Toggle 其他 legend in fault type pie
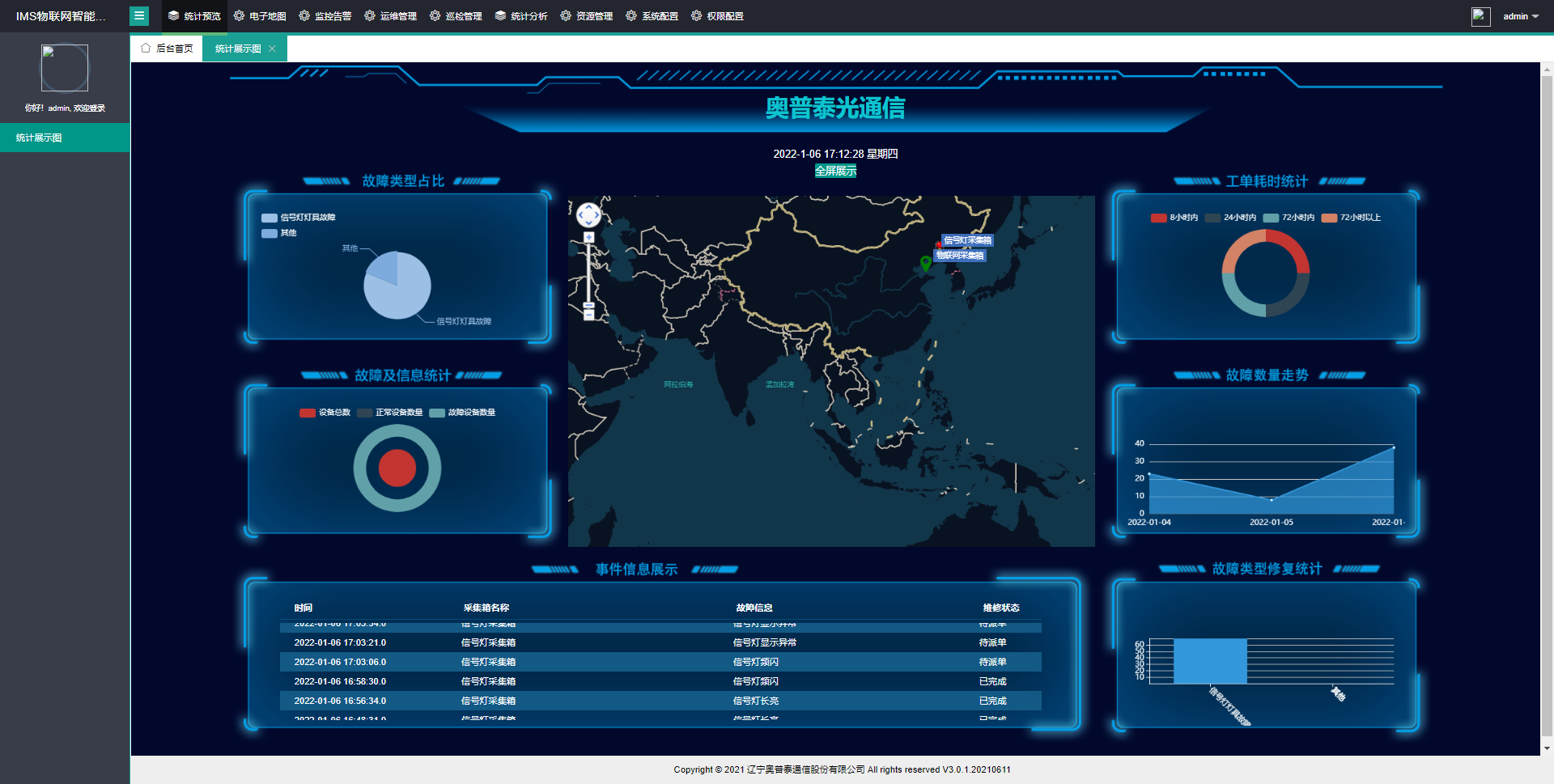1554x784 pixels. (x=279, y=233)
